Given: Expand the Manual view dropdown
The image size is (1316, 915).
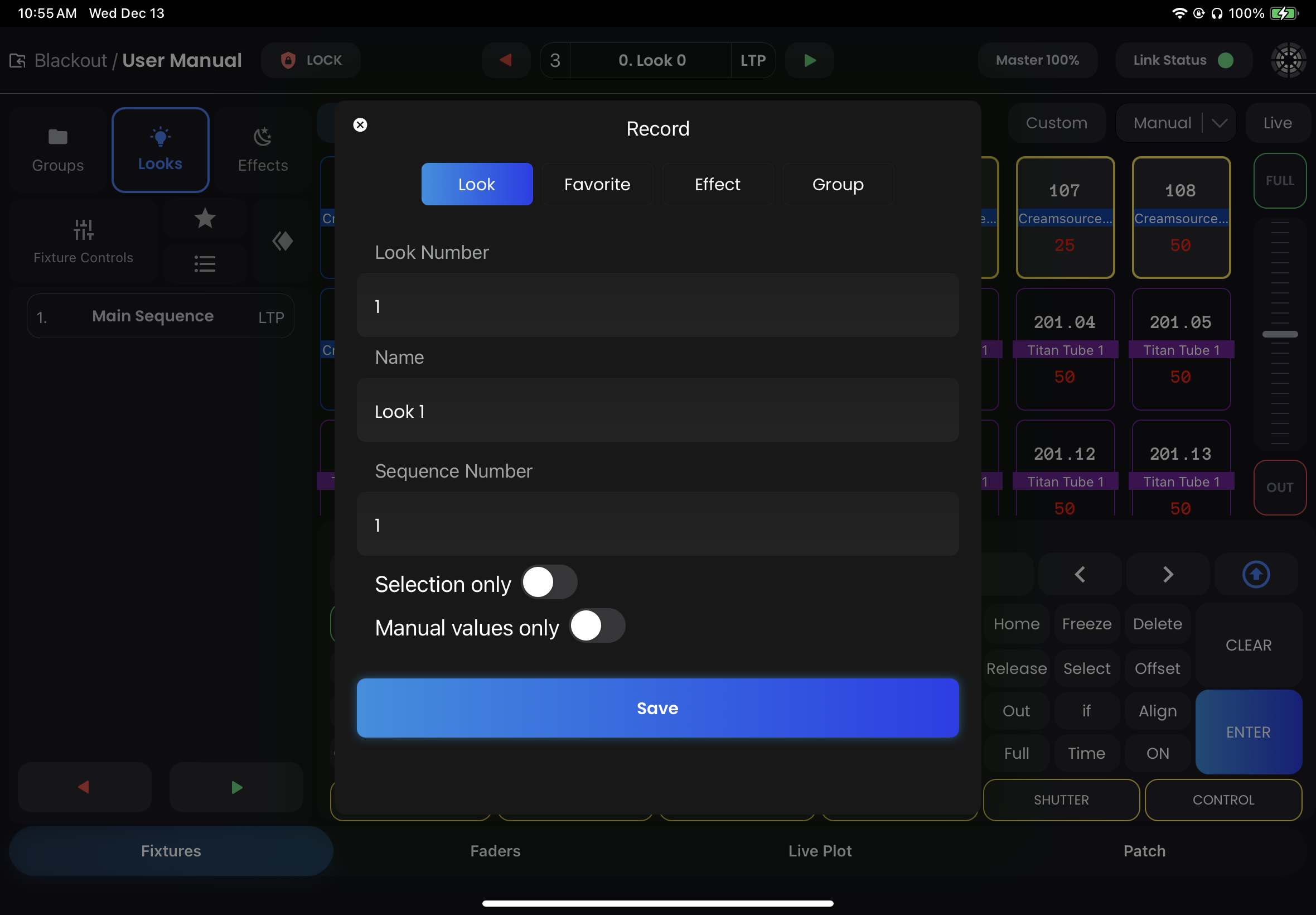Looking at the screenshot, I should click(x=1221, y=123).
